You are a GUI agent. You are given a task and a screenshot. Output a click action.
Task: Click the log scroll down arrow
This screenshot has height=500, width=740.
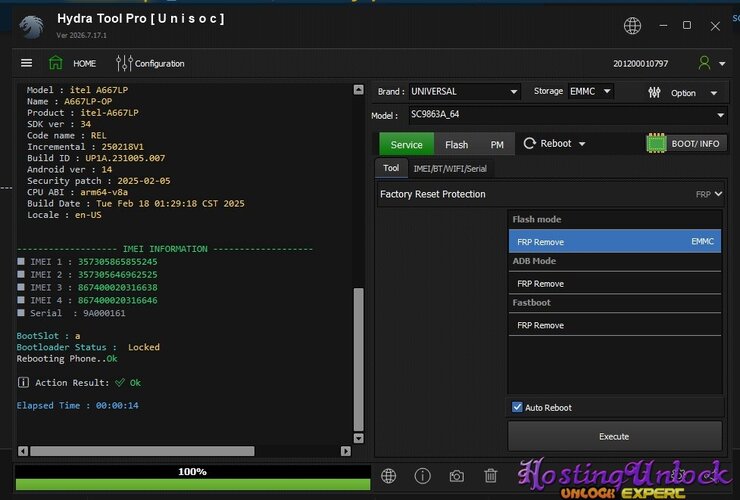tap(359, 438)
